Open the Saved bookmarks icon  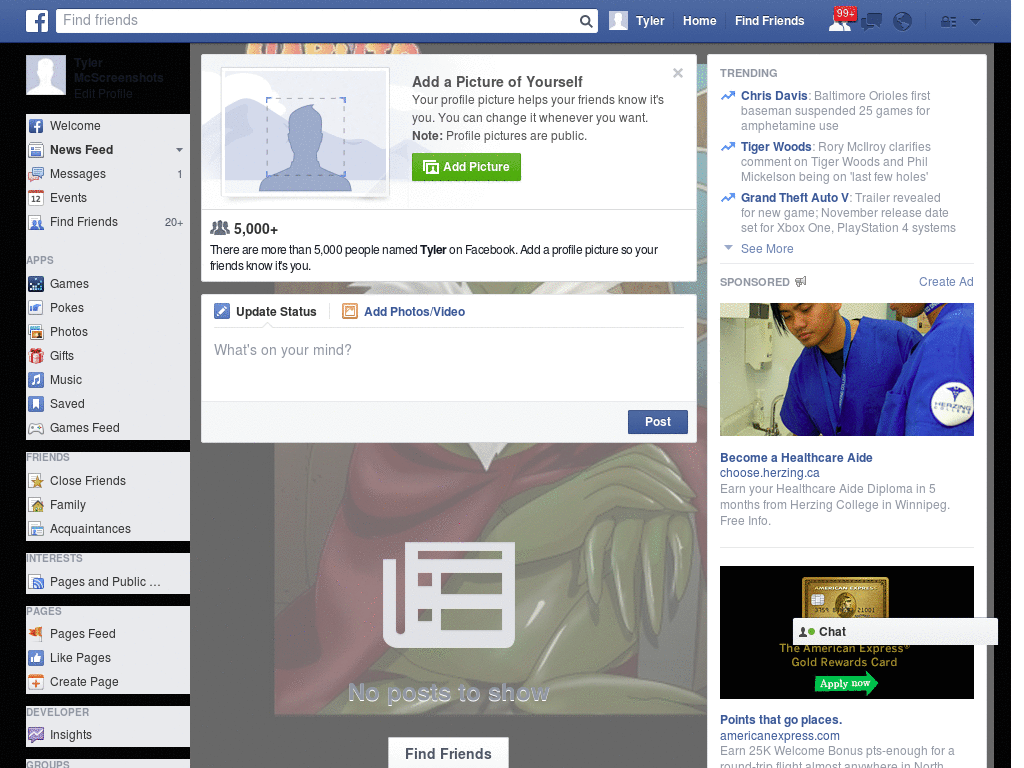pyautogui.click(x=35, y=403)
